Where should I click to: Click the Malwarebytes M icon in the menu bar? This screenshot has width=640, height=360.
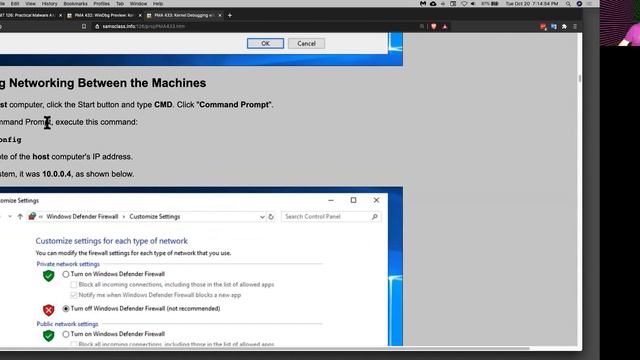[x=423, y=4]
